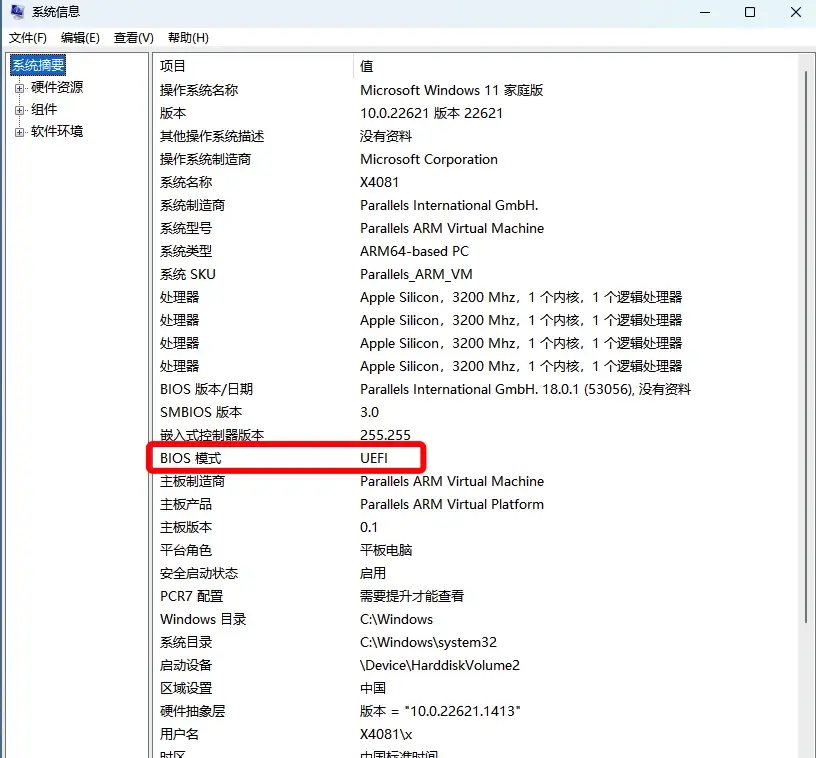This screenshot has width=816, height=758.
Task: Select the 系统类型 row
Action: click(475, 251)
